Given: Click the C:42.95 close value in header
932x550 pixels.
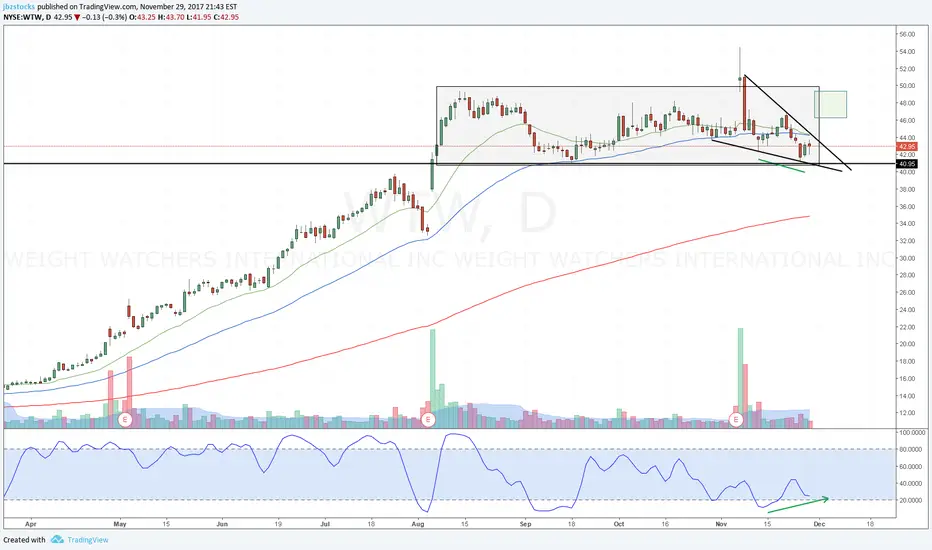Looking at the screenshot, I should [226, 17].
